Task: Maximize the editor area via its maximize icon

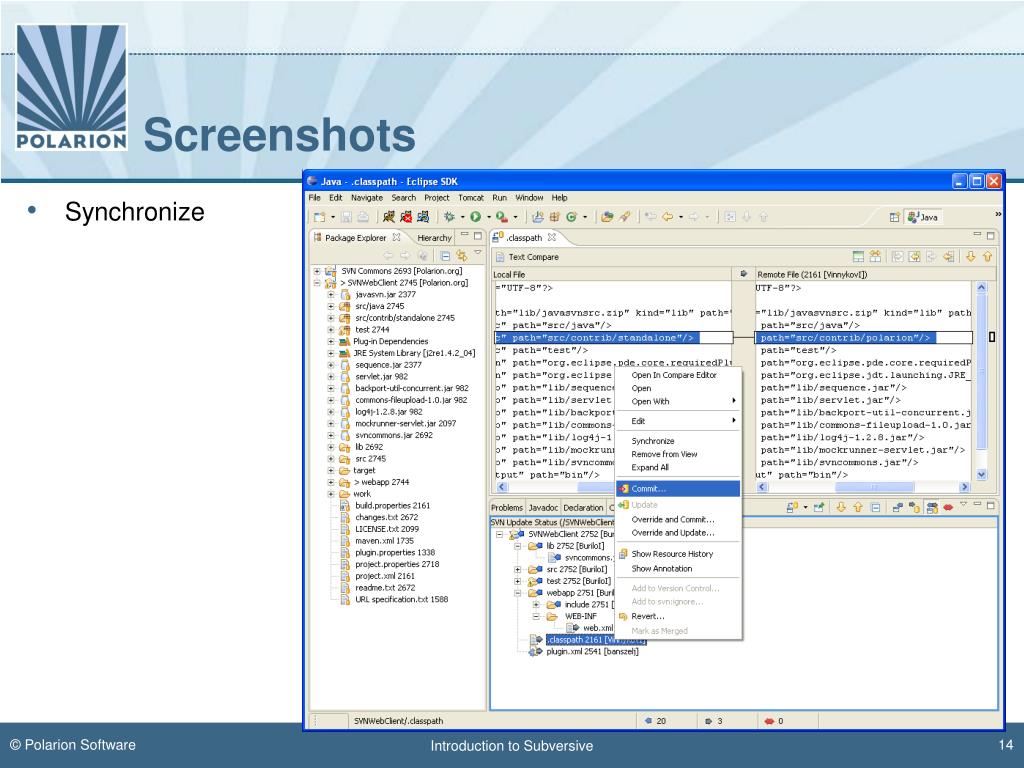Action: [x=991, y=236]
